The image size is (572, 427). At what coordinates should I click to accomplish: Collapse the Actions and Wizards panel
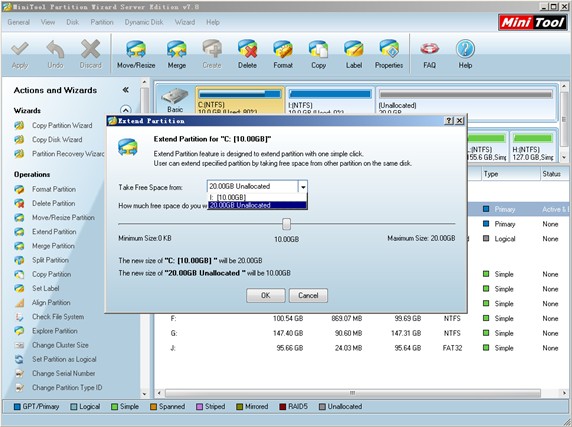coord(125,90)
